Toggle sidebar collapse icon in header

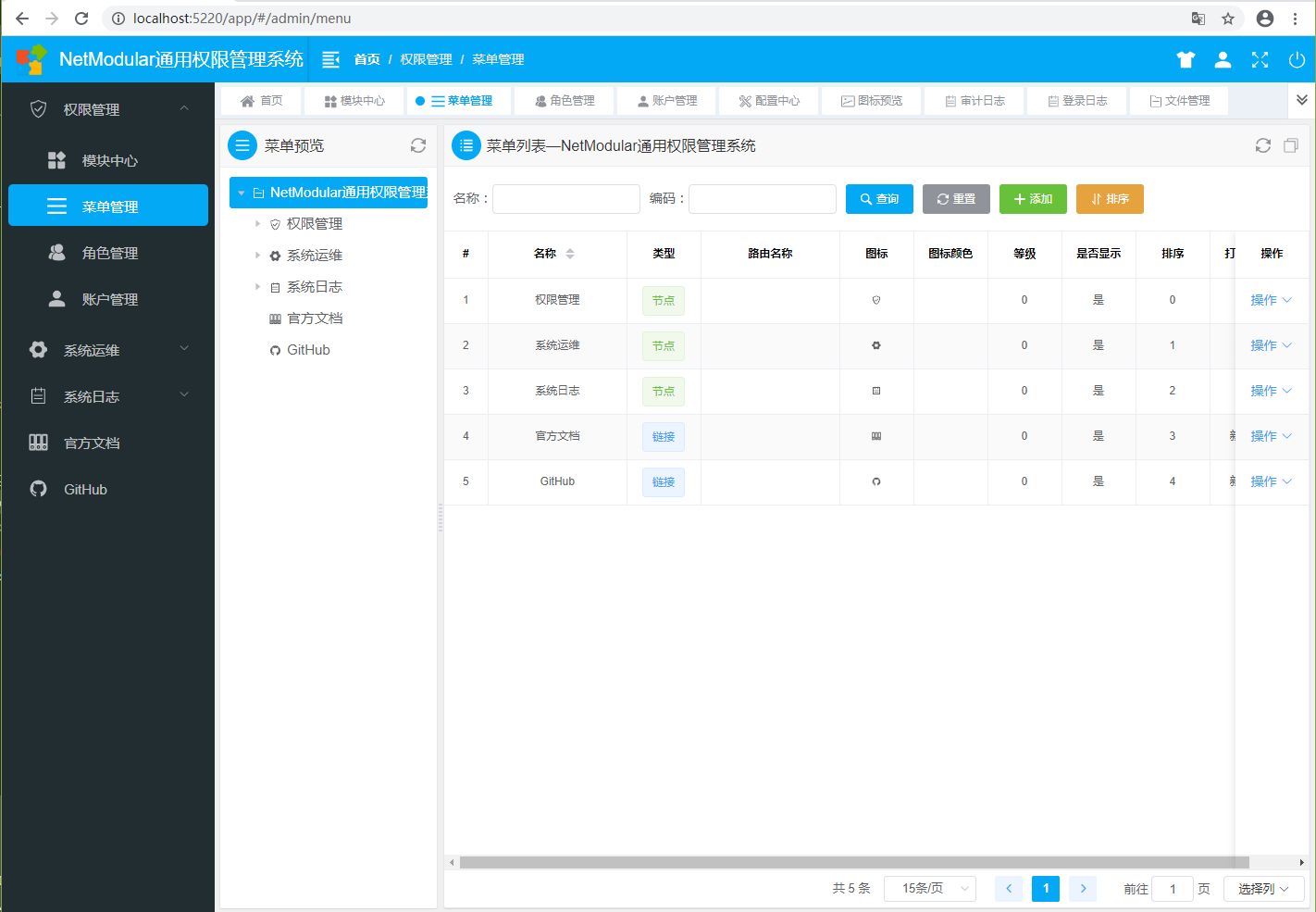[330, 59]
